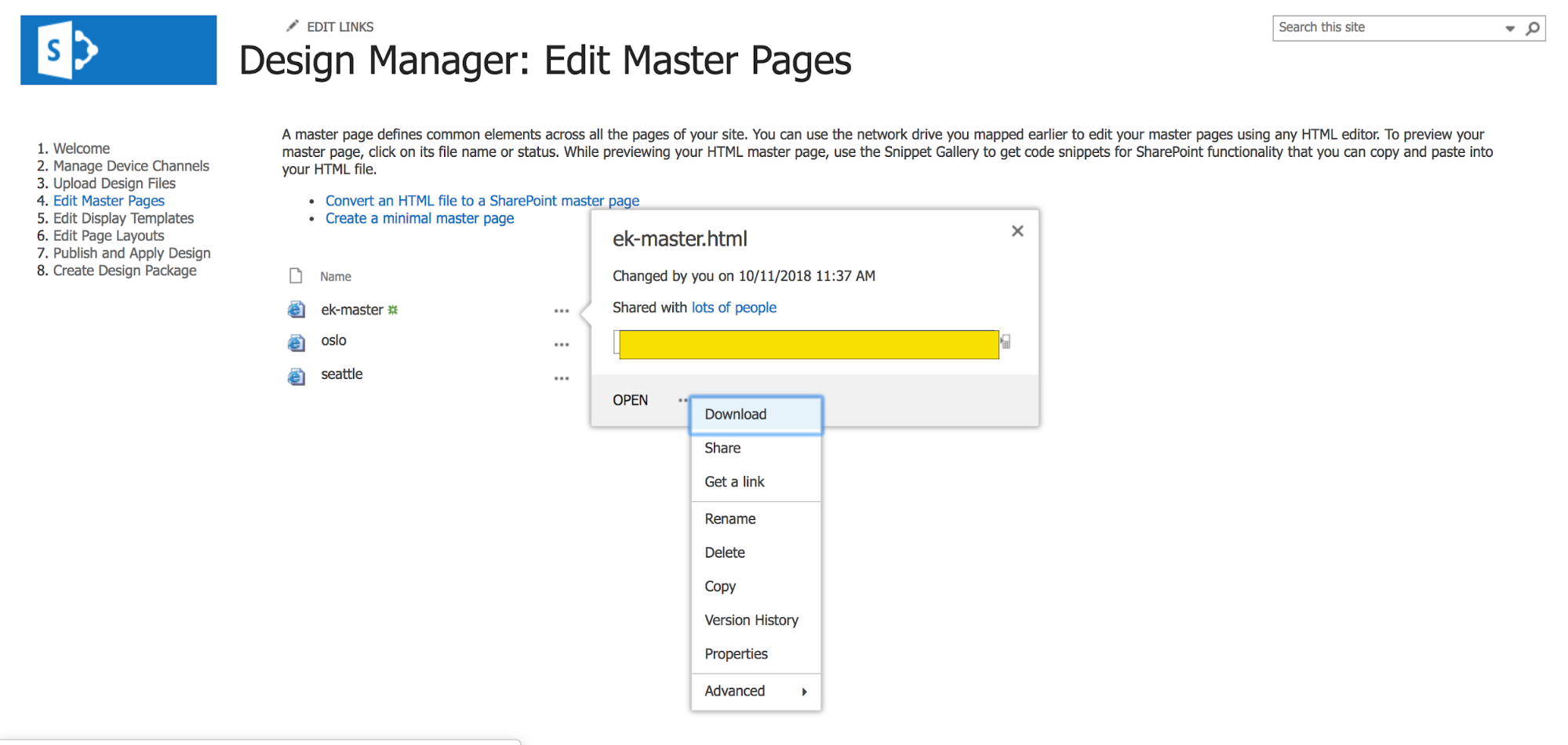This screenshot has width=1568, height=745.
Task: Open ellipsis menu for ek-master
Action: click(x=562, y=311)
